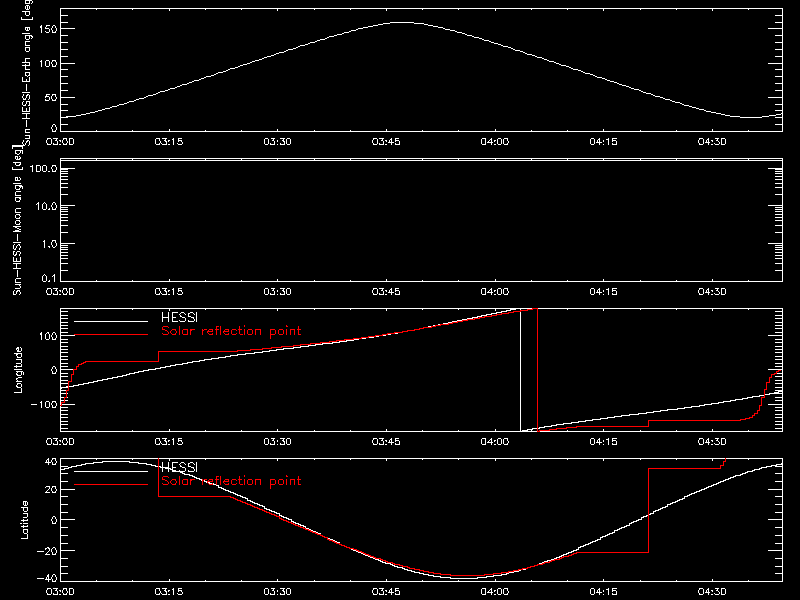This screenshot has width=800, height=600.
Task: Click the -20 tick label on the Latitude plot
Action: (x=47, y=551)
